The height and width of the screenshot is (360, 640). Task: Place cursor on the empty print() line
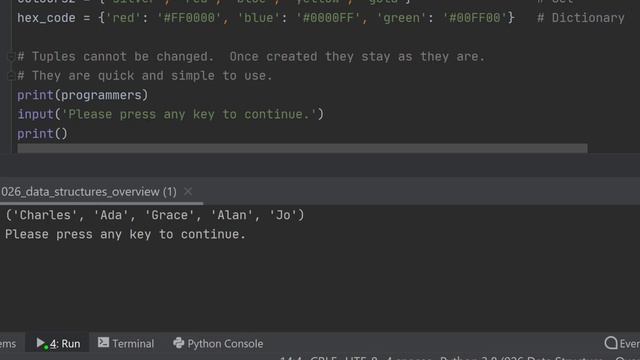(42, 134)
